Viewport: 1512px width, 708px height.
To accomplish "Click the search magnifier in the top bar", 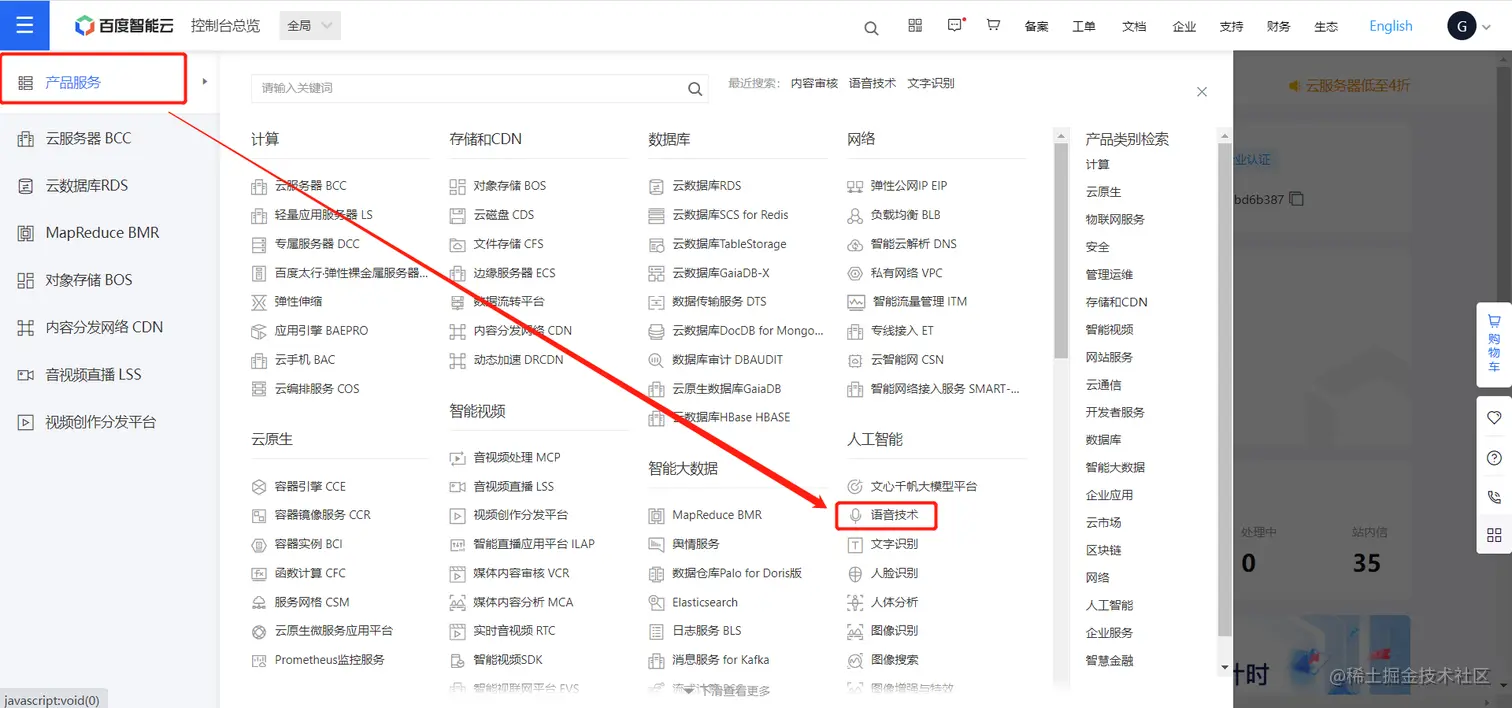I will pyautogui.click(x=871, y=28).
